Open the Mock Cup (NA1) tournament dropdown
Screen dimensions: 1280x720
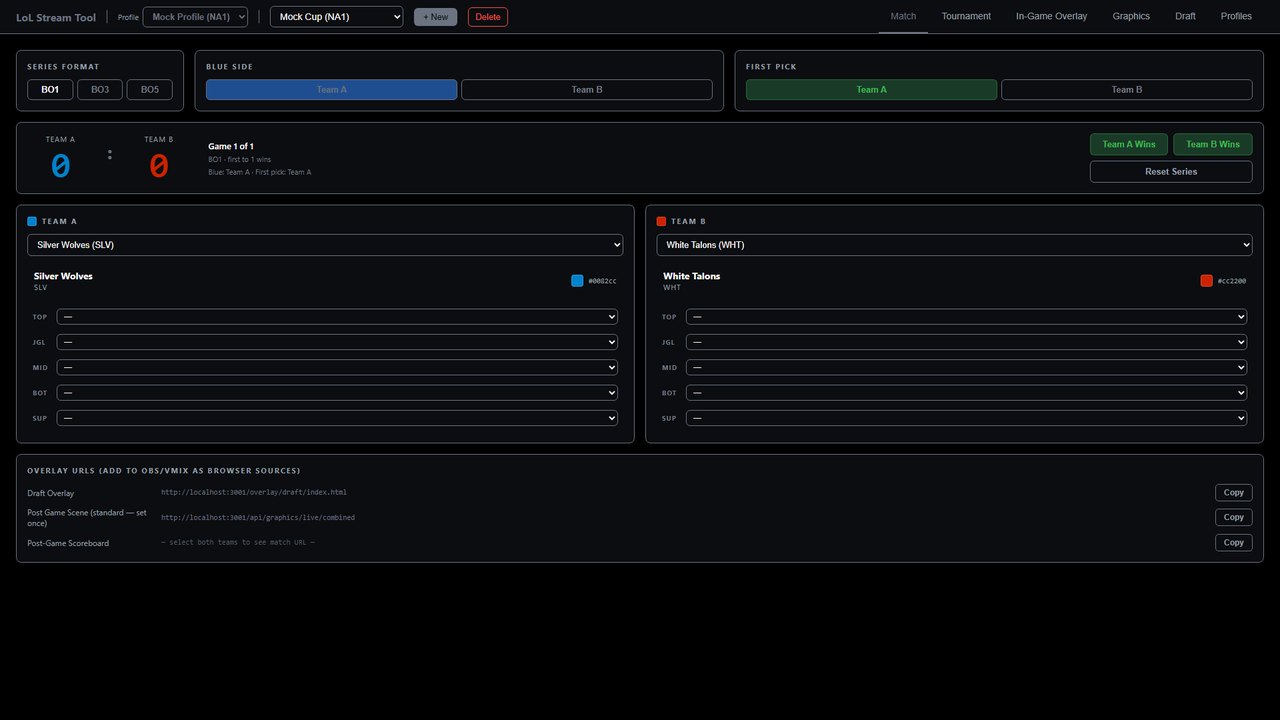[x=337, y=17]
